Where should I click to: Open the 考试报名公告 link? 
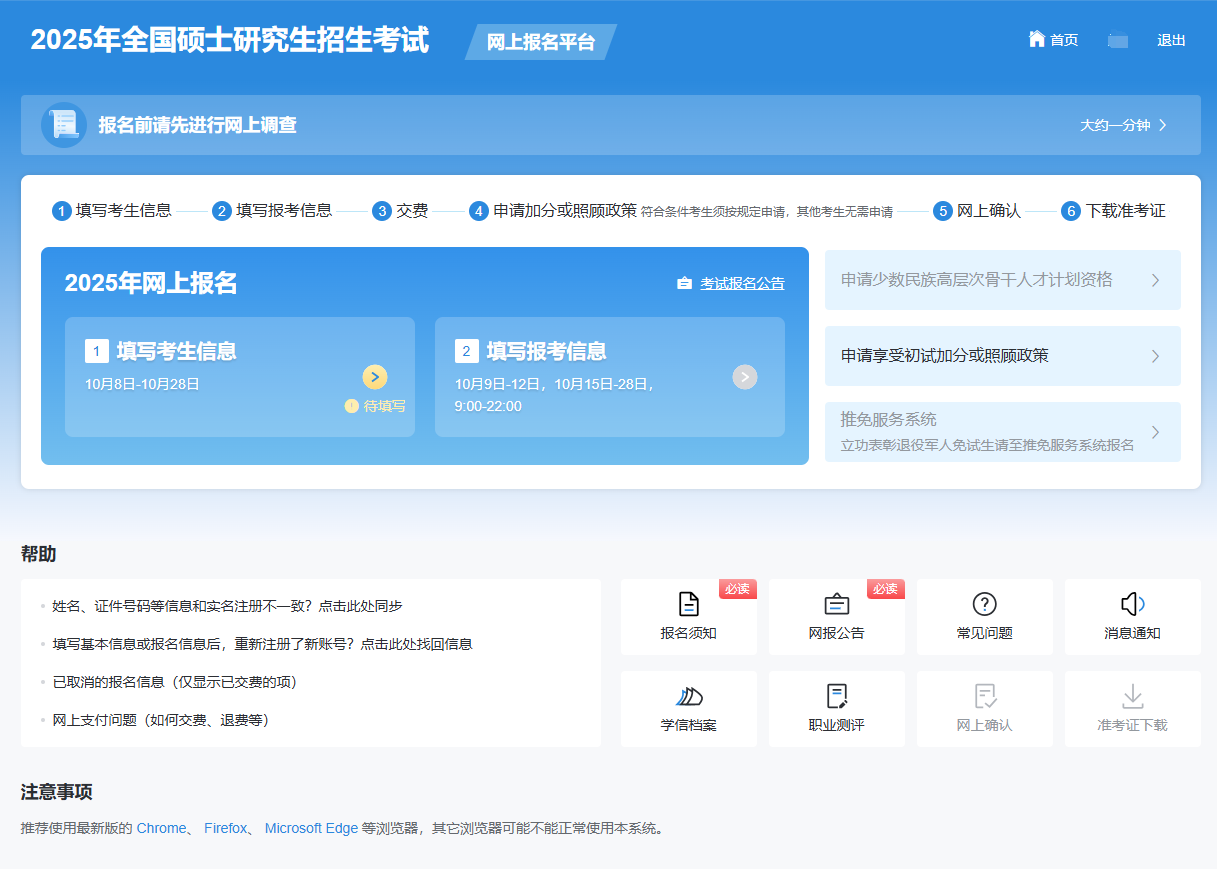(x=740, y=283)
